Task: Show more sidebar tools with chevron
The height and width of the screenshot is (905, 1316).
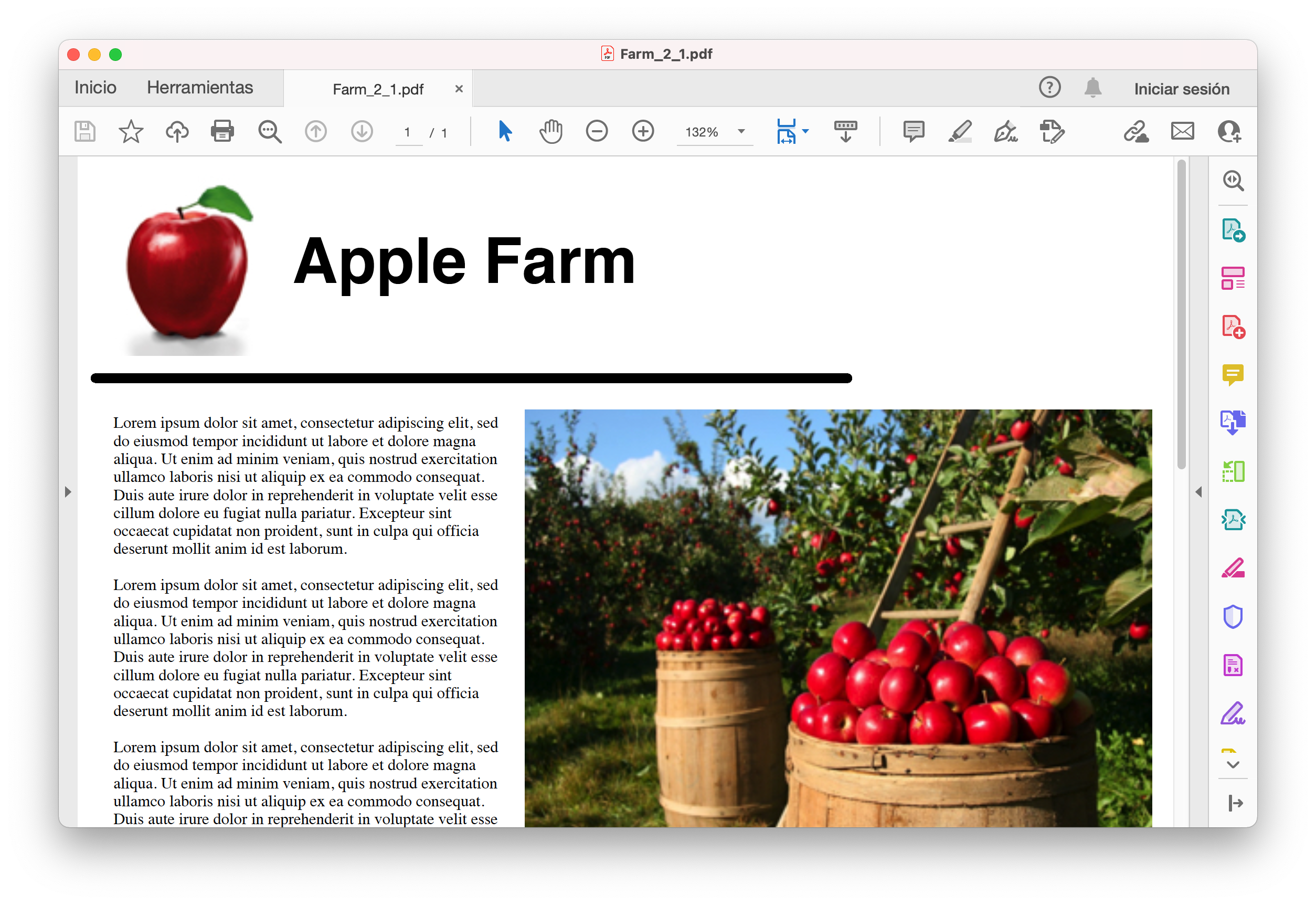Action: click(1233, 764)
